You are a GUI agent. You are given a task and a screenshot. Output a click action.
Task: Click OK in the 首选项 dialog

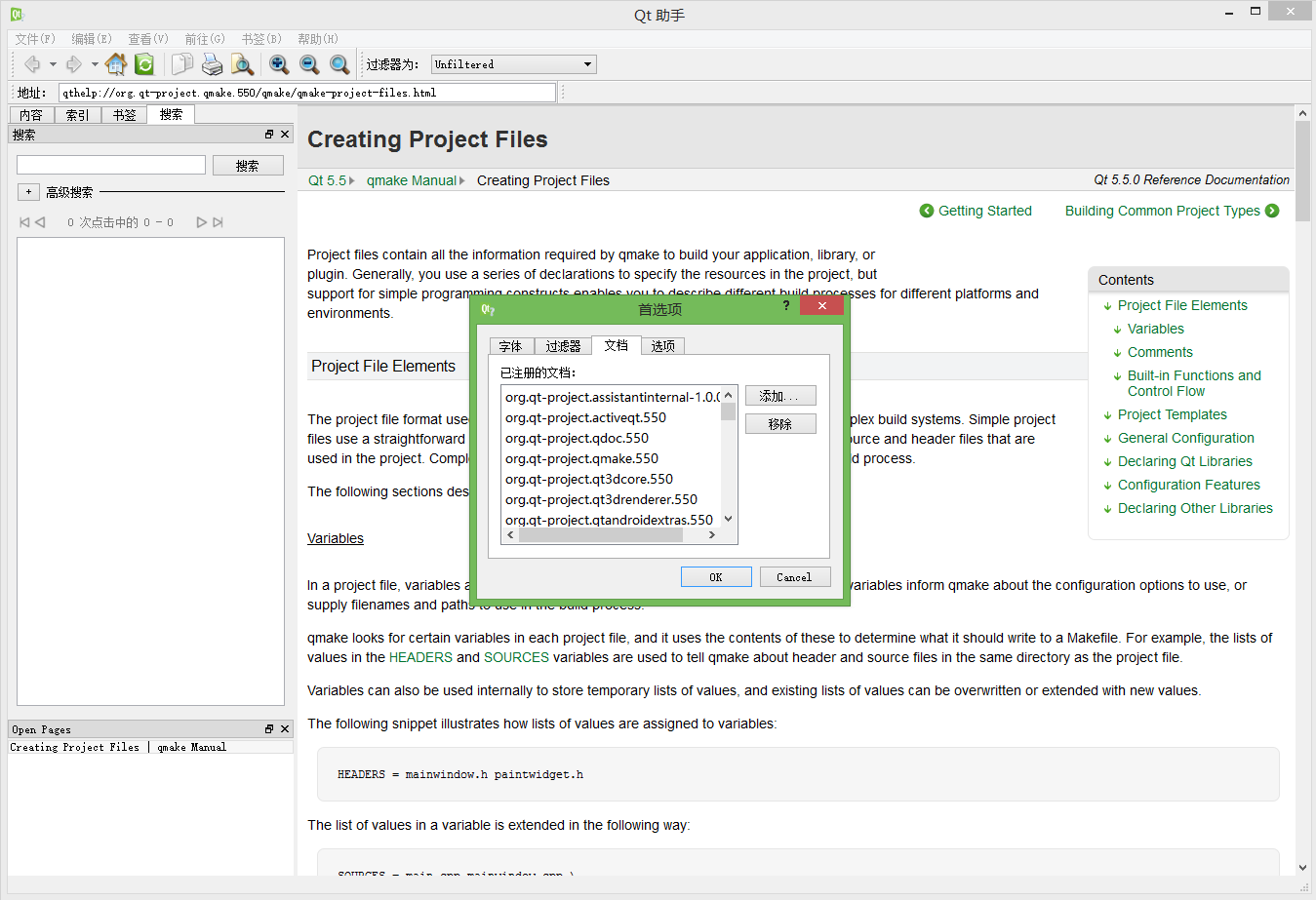pos(716,577)
